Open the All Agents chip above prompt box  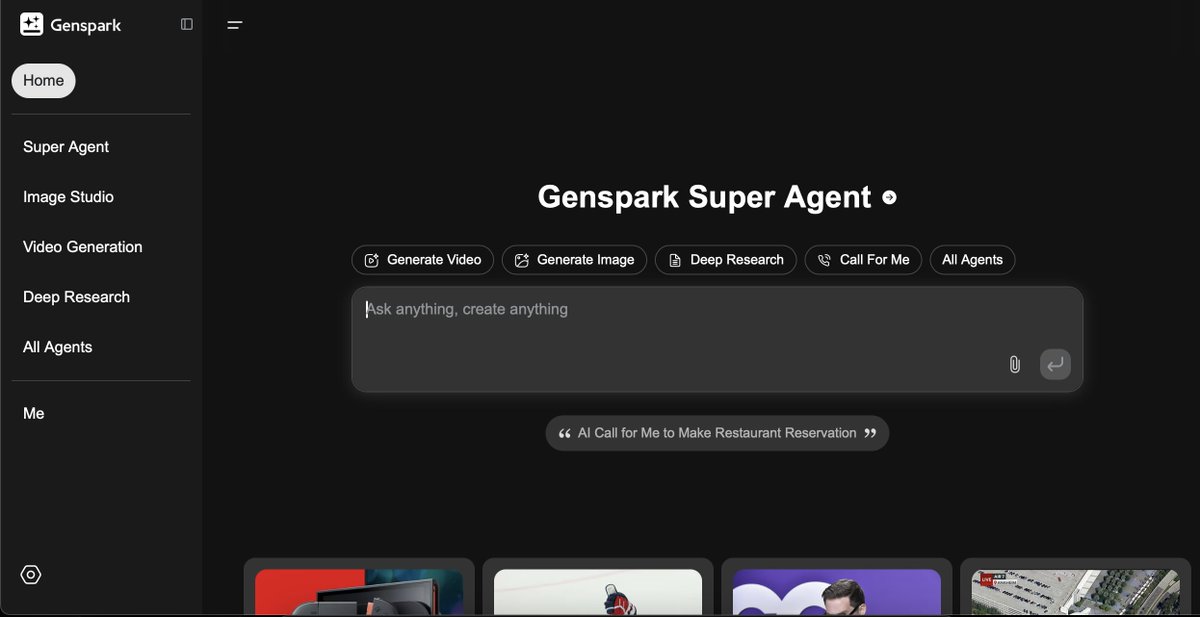(x=972, y=260)
